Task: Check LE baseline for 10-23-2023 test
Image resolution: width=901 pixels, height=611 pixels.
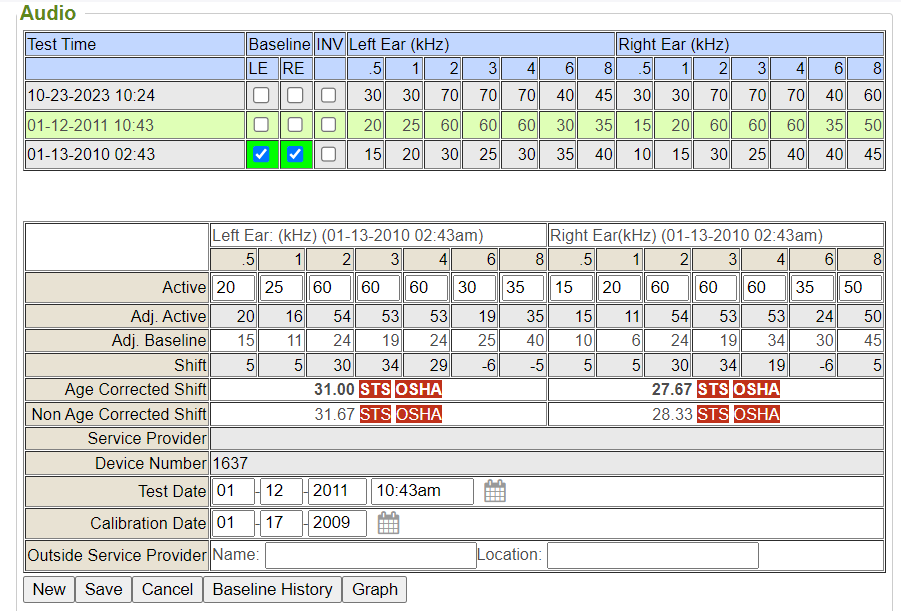Action: [261, 96]
